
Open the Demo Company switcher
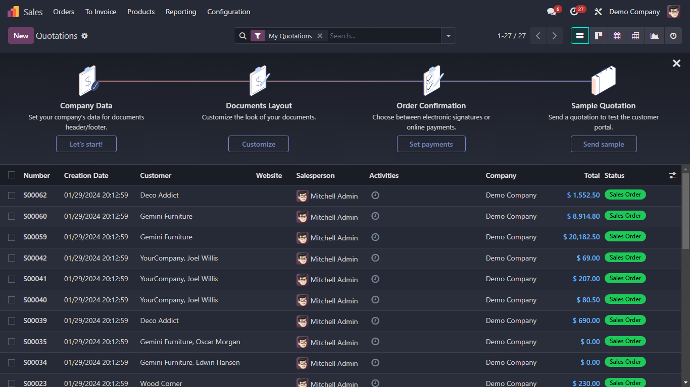635,12
